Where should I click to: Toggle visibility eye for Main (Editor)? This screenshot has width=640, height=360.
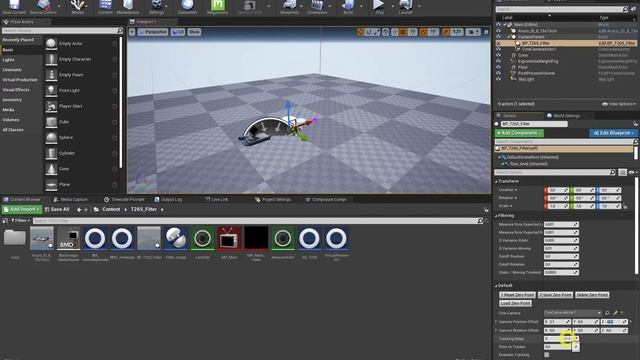coord(498,24)
